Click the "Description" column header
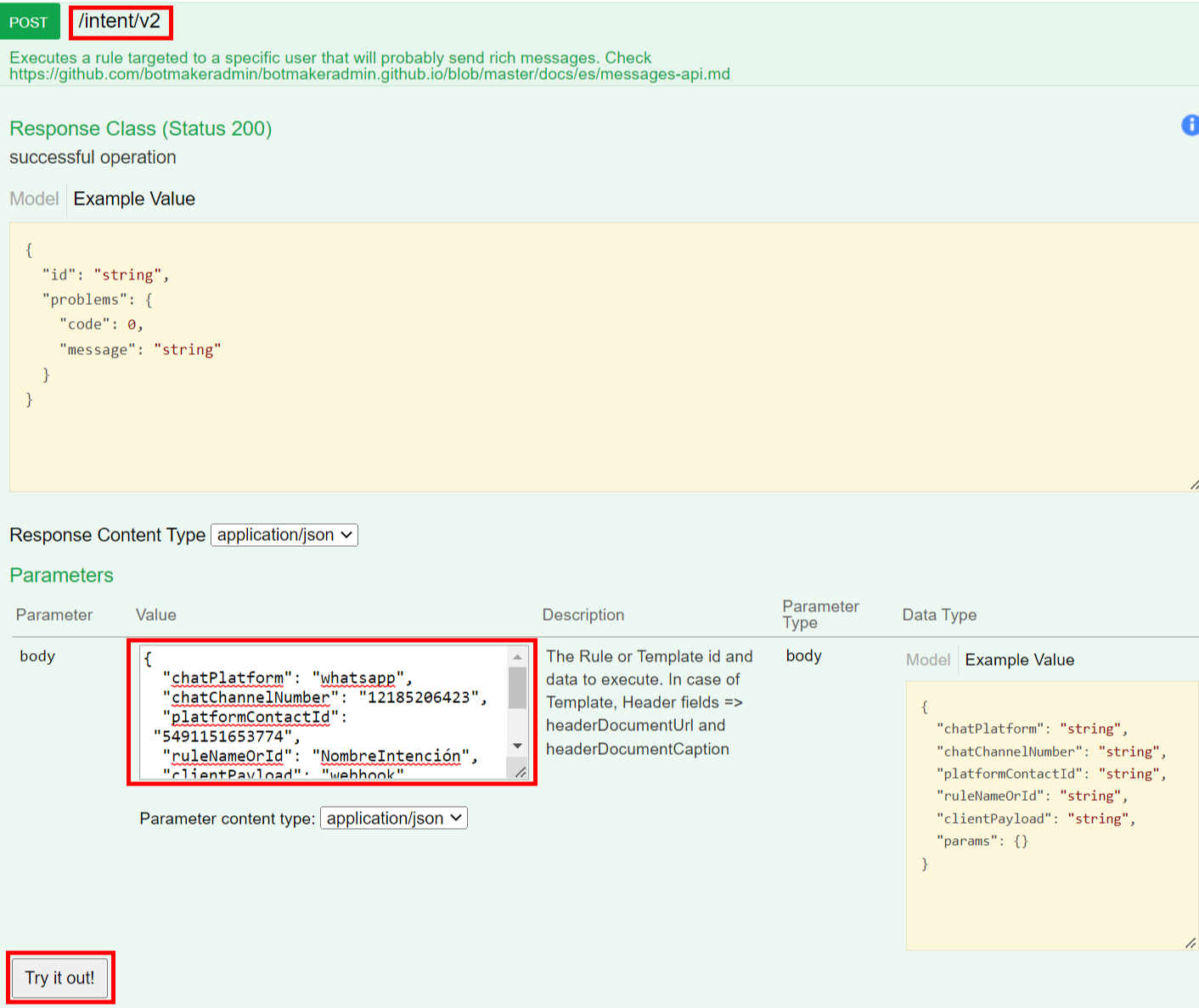This screenshot has width=1199, height=1008. (x=583, y=615)
